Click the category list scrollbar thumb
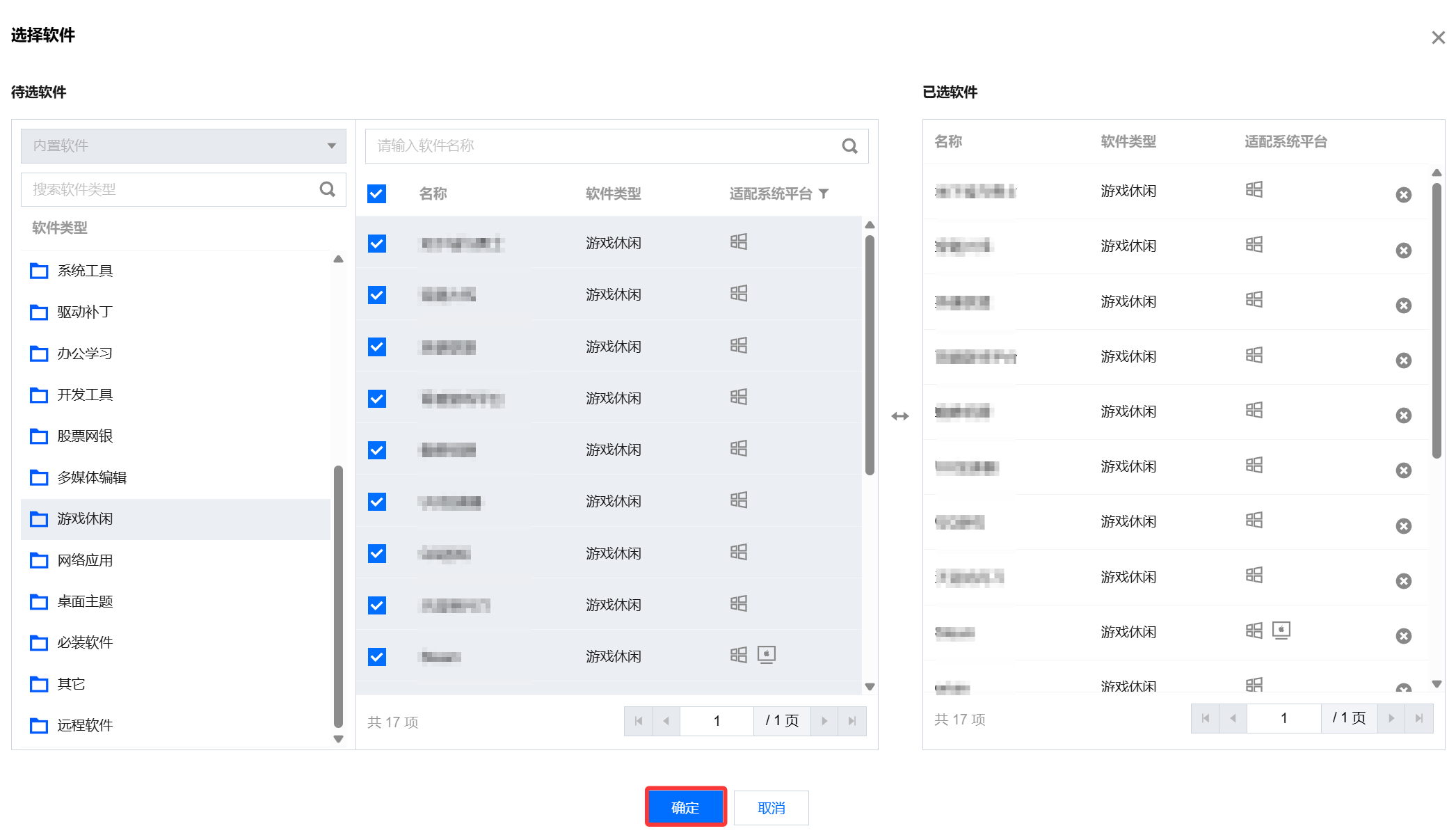Image resolution: width=1456 pixels, height=833 pixels. (339, 596)
